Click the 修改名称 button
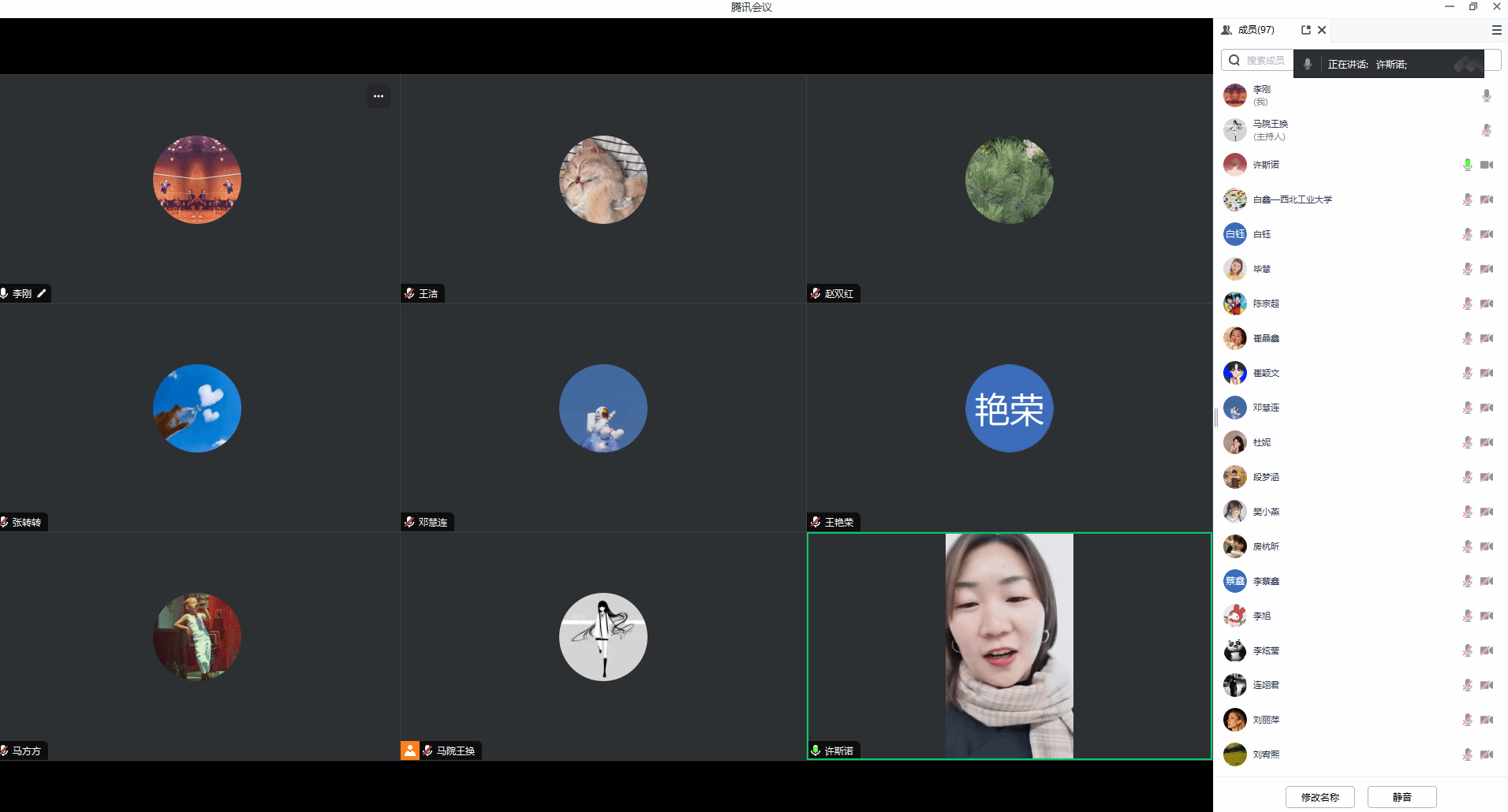This screenshot has height=812, width=1508. tap(1319, 797)
